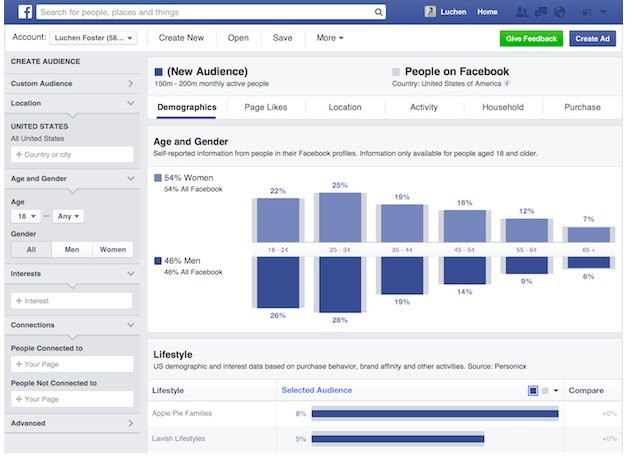
Task: Click the Lavish Lifestyles row label
Action: click(178, 439)
